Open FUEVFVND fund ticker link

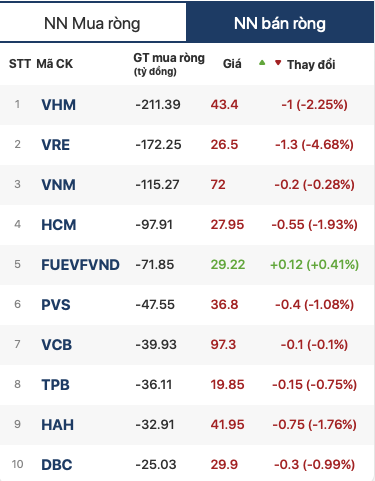click(x=80, y=265)
